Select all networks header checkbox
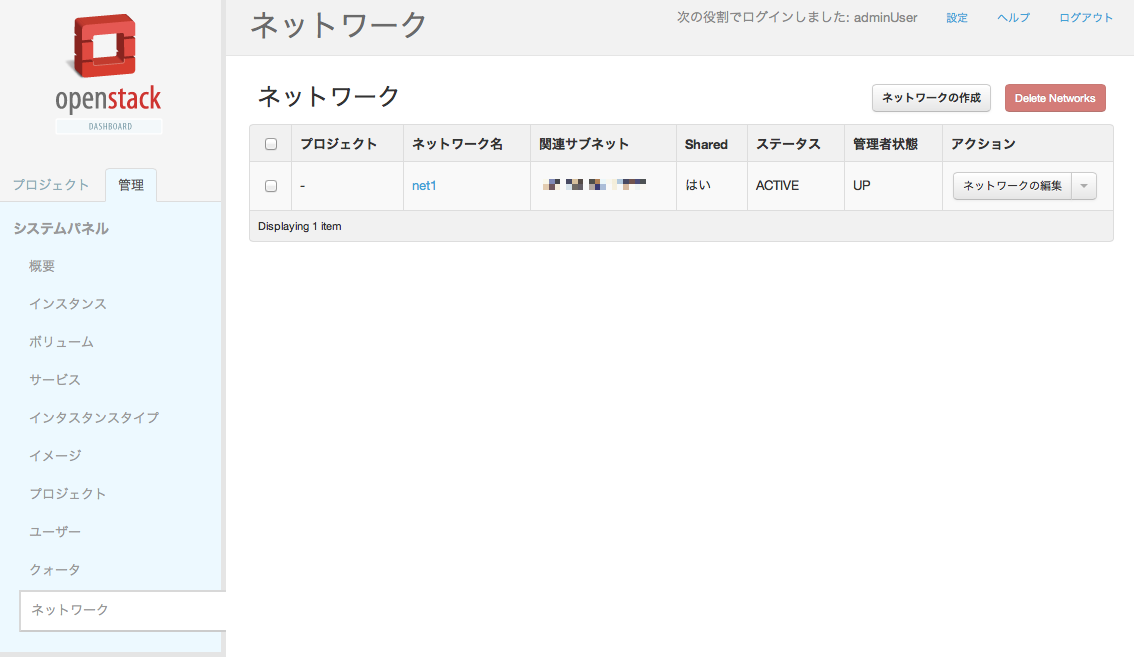1134x662 pixels. pos(271,144)
